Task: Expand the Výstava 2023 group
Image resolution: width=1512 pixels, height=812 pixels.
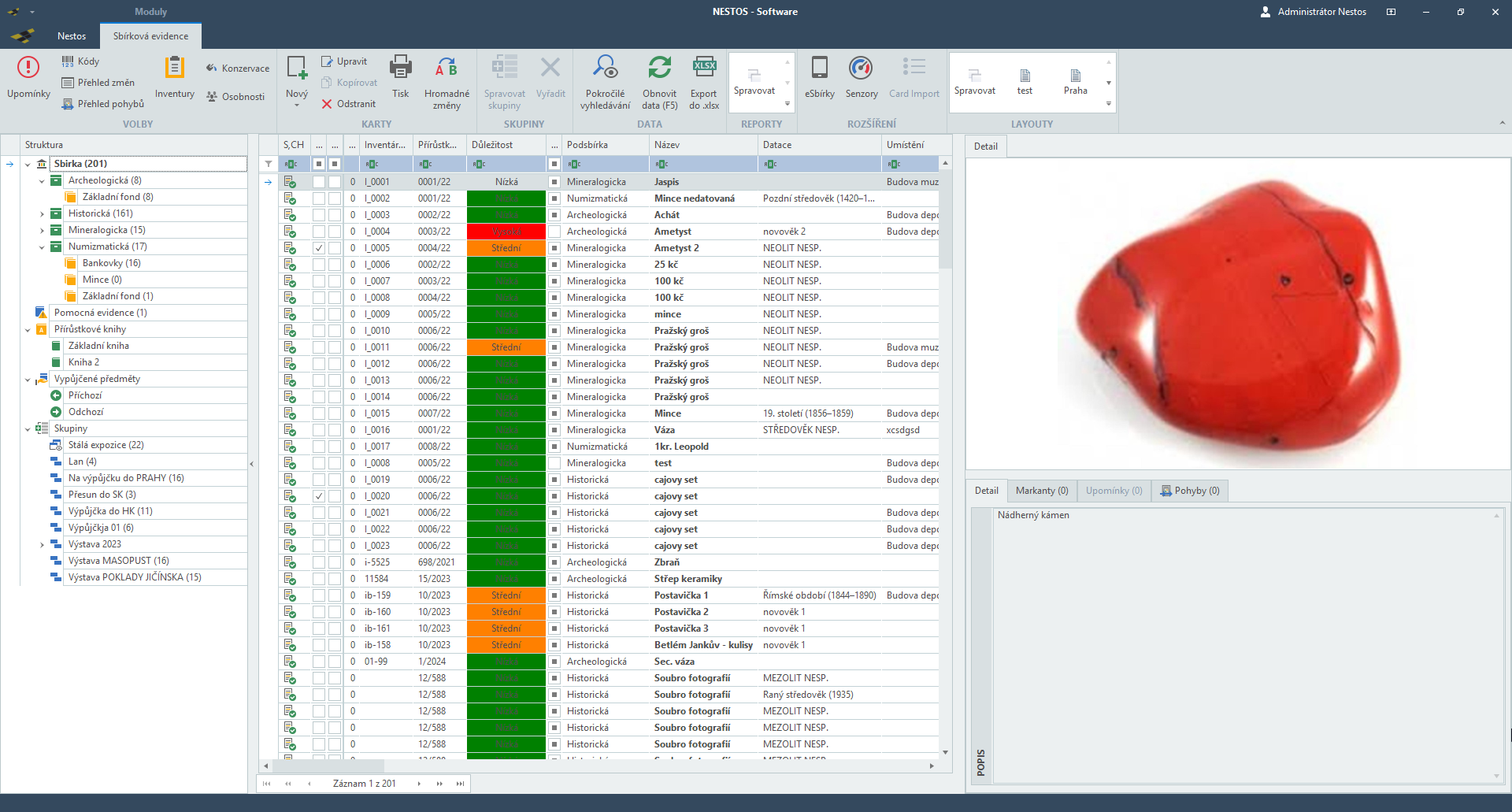Action: pyautogui.click(x=42, y=545)
